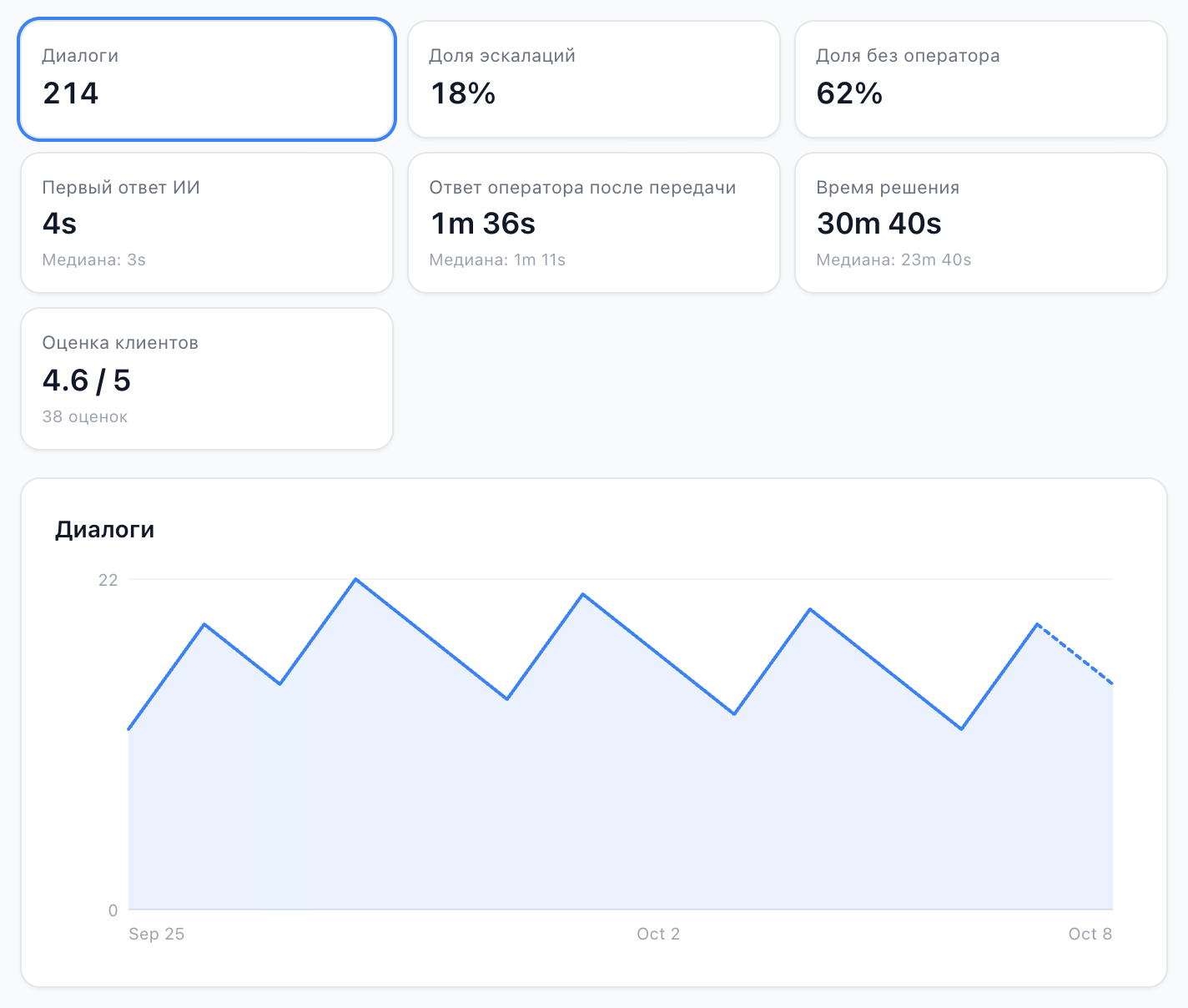Click the Диалоги chart heading
This screenshot has width=1188, height=1008.
pos(105,530)
